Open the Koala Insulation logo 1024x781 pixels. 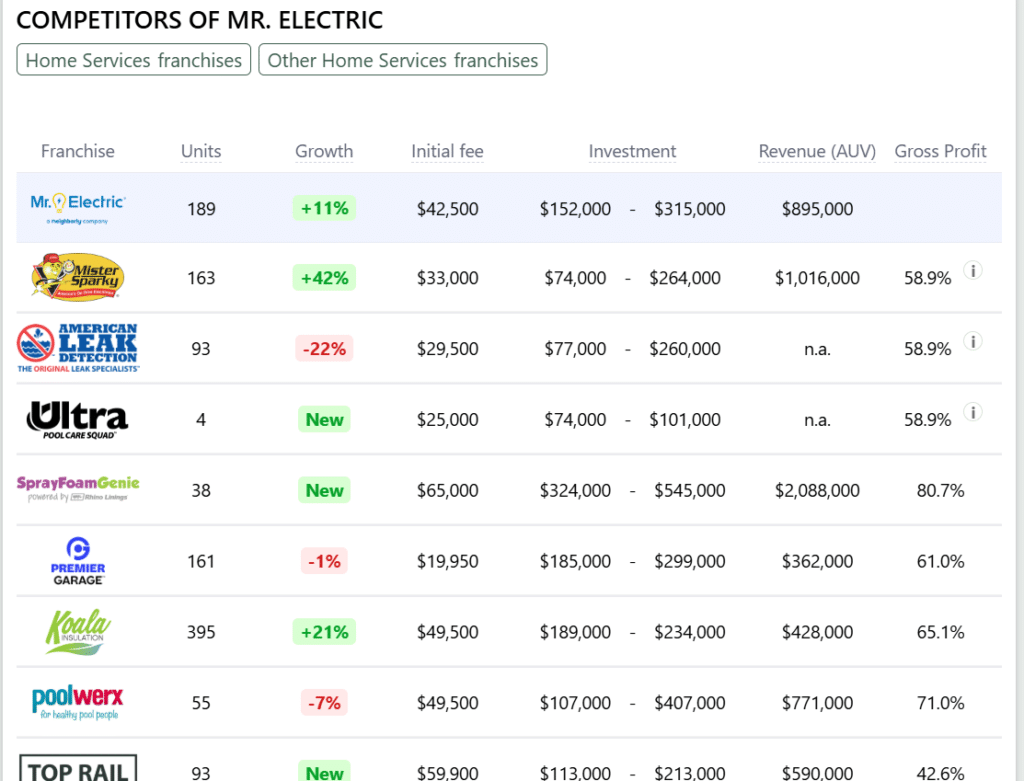(x=78, y=631)
